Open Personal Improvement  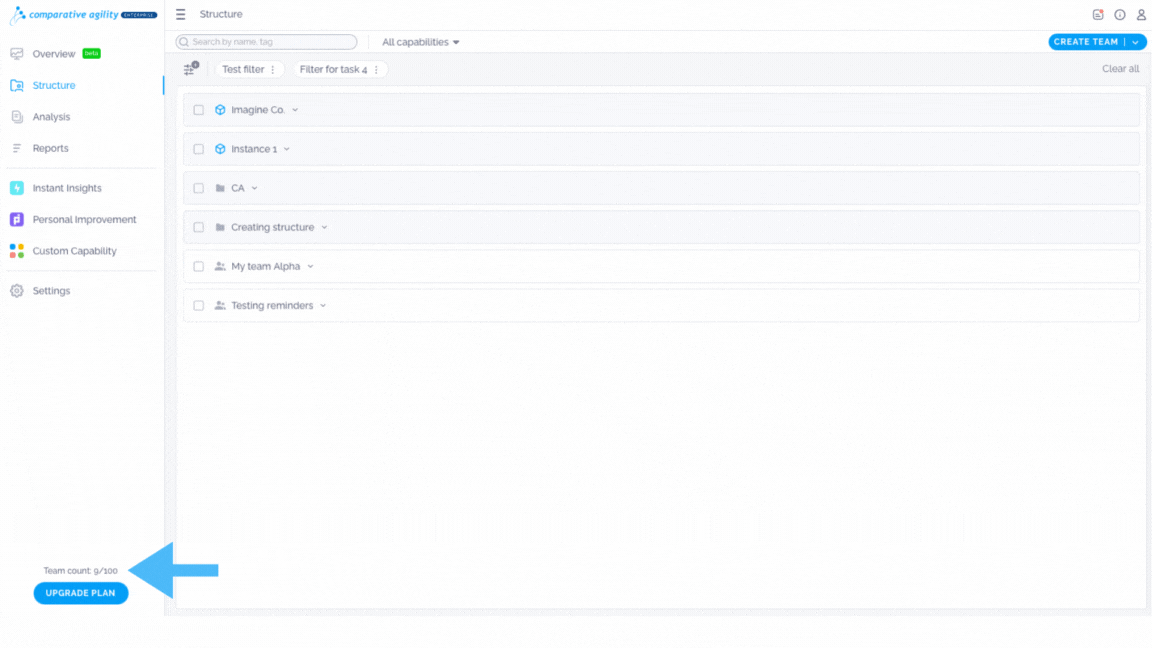click(x=82, y=220)
